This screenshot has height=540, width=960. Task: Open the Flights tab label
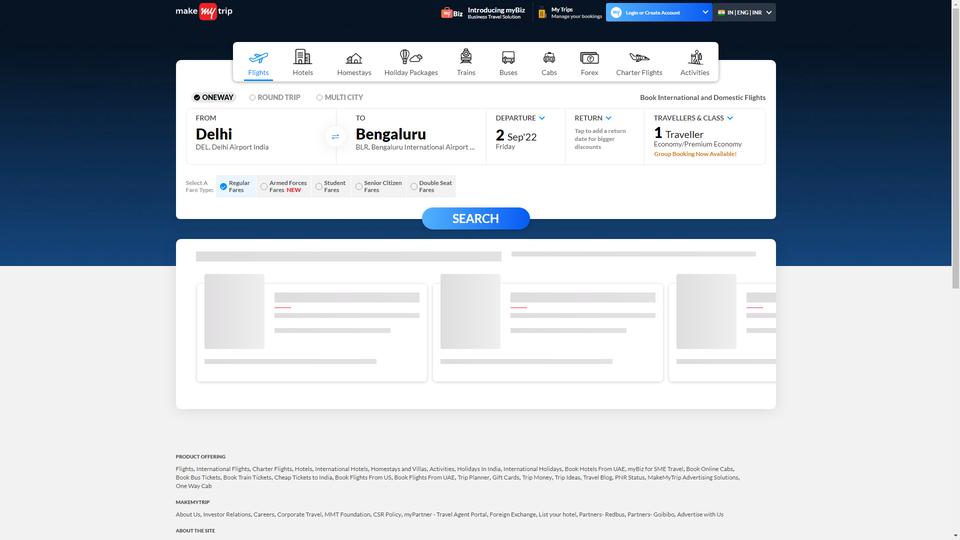[258, 72]
